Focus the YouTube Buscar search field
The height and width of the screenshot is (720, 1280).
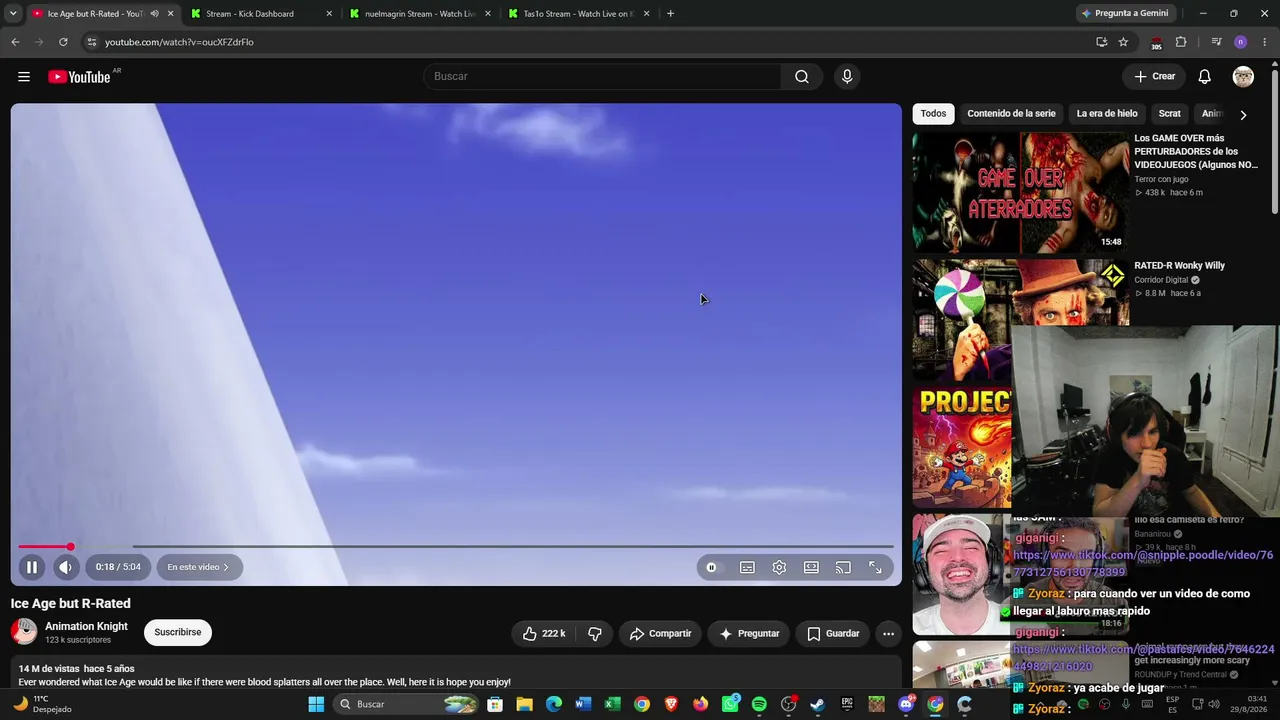pos(603,77)
